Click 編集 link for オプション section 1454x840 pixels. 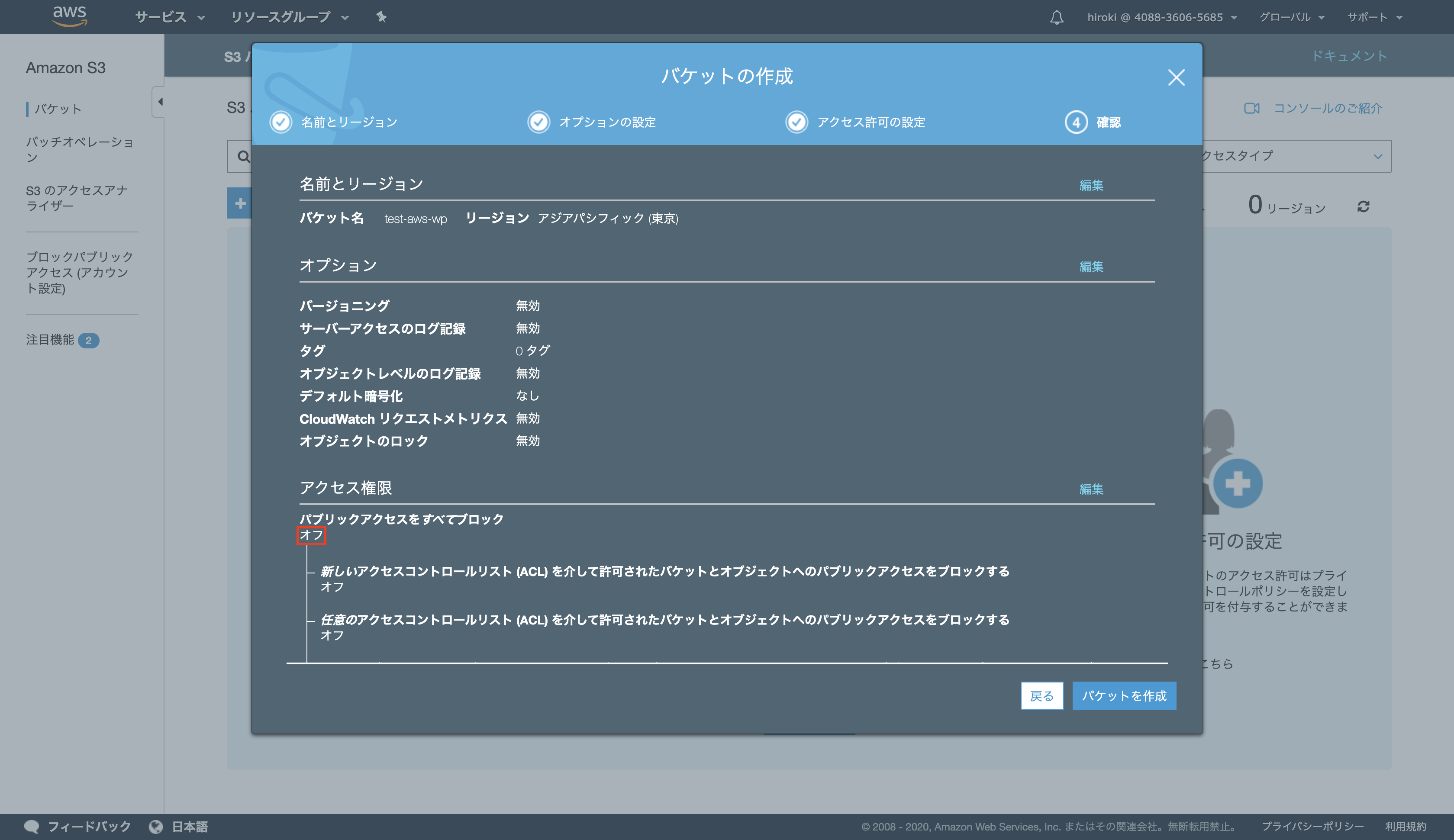1091,267
